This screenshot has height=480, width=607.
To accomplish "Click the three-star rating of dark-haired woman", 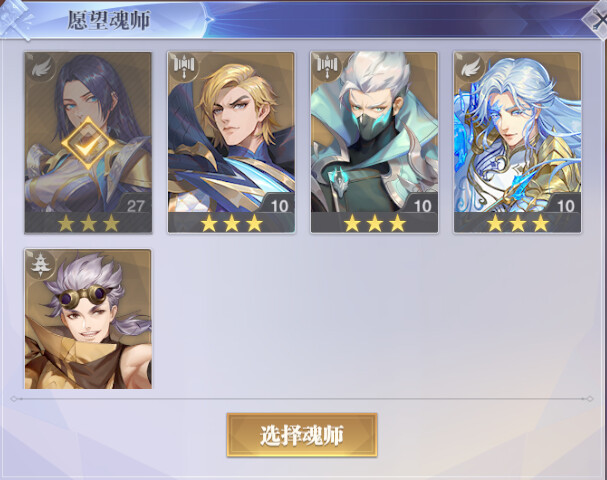I will click(88, 223).
